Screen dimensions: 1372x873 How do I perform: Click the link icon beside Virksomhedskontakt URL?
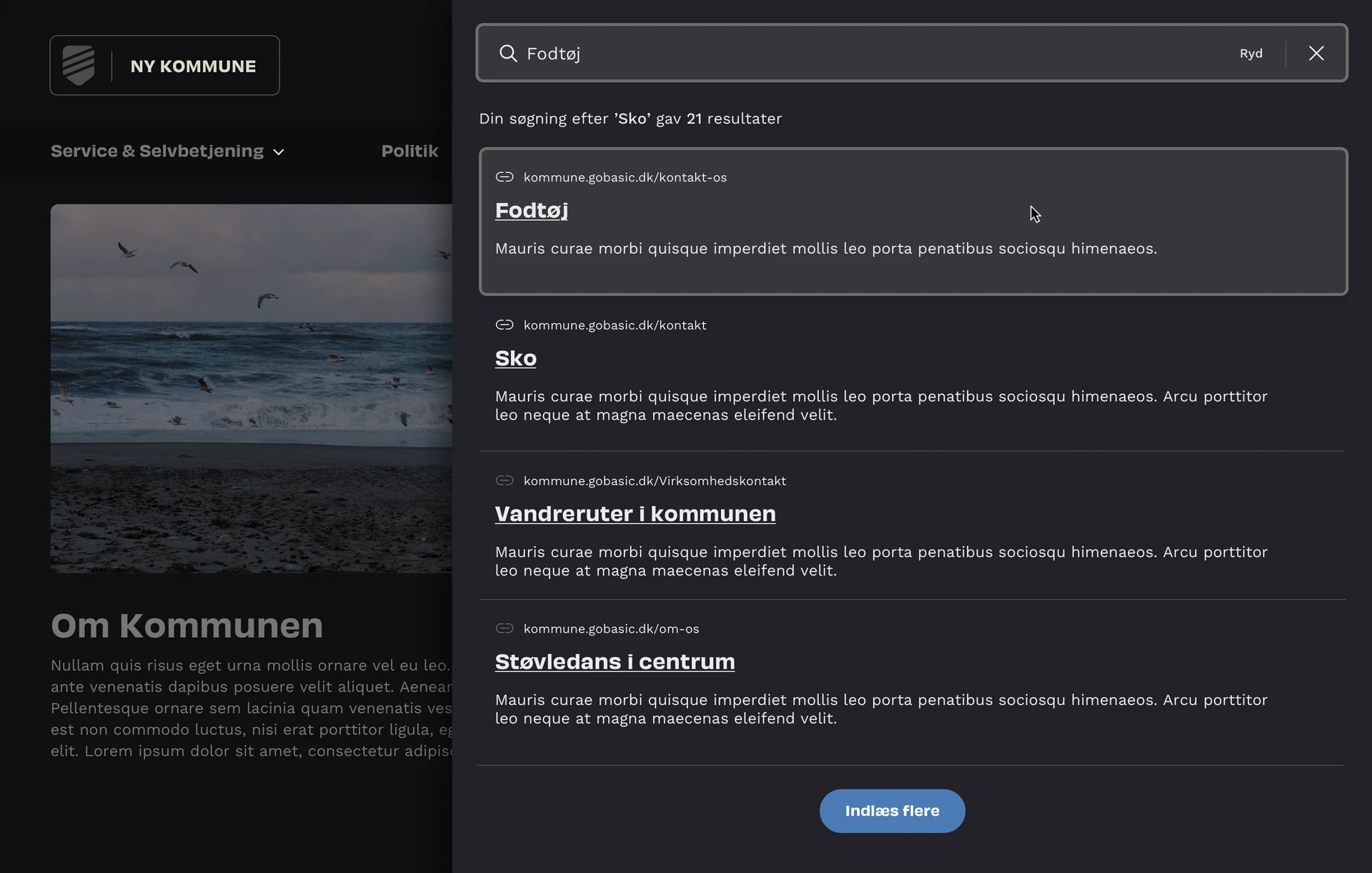[x=504, y=481]
